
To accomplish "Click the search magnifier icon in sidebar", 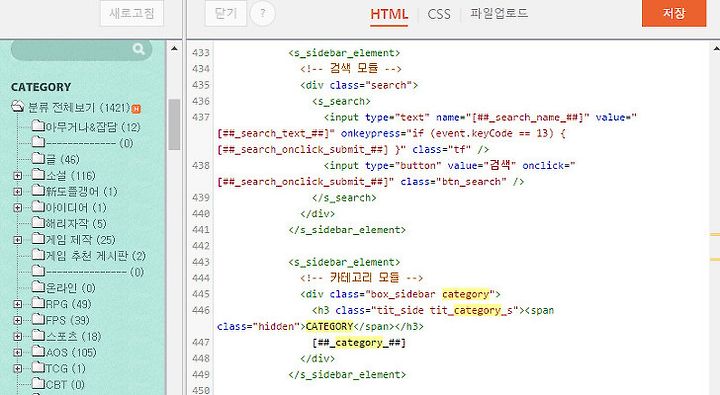I will click(x=138, y=49).
